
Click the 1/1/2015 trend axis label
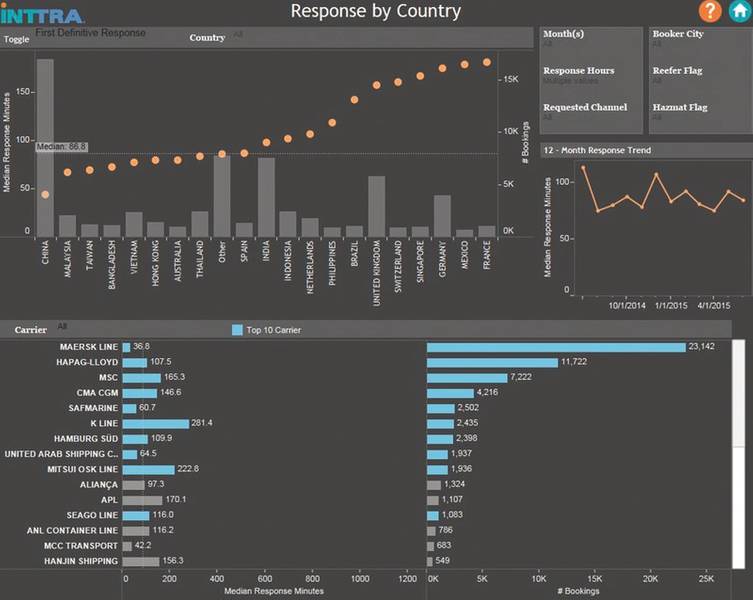coord(671,306)
